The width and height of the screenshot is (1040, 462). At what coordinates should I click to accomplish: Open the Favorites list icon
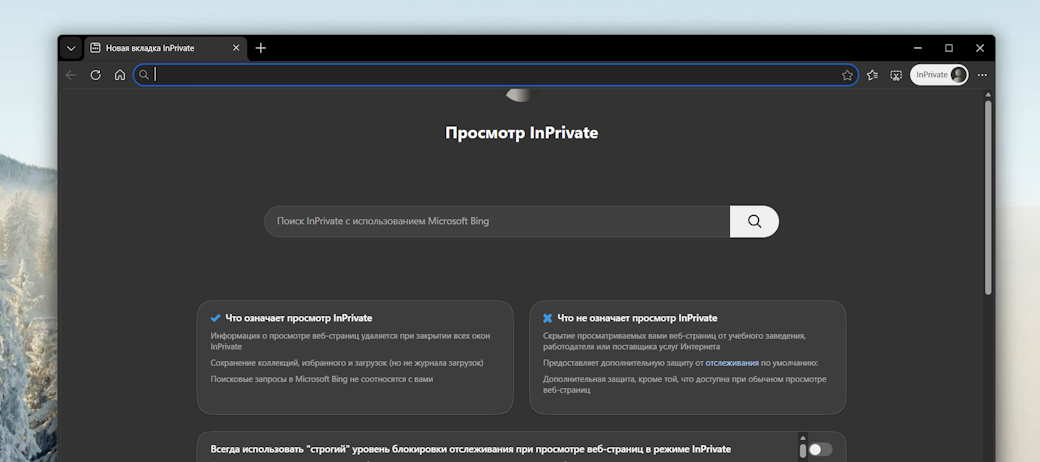[x=872, y=75]
